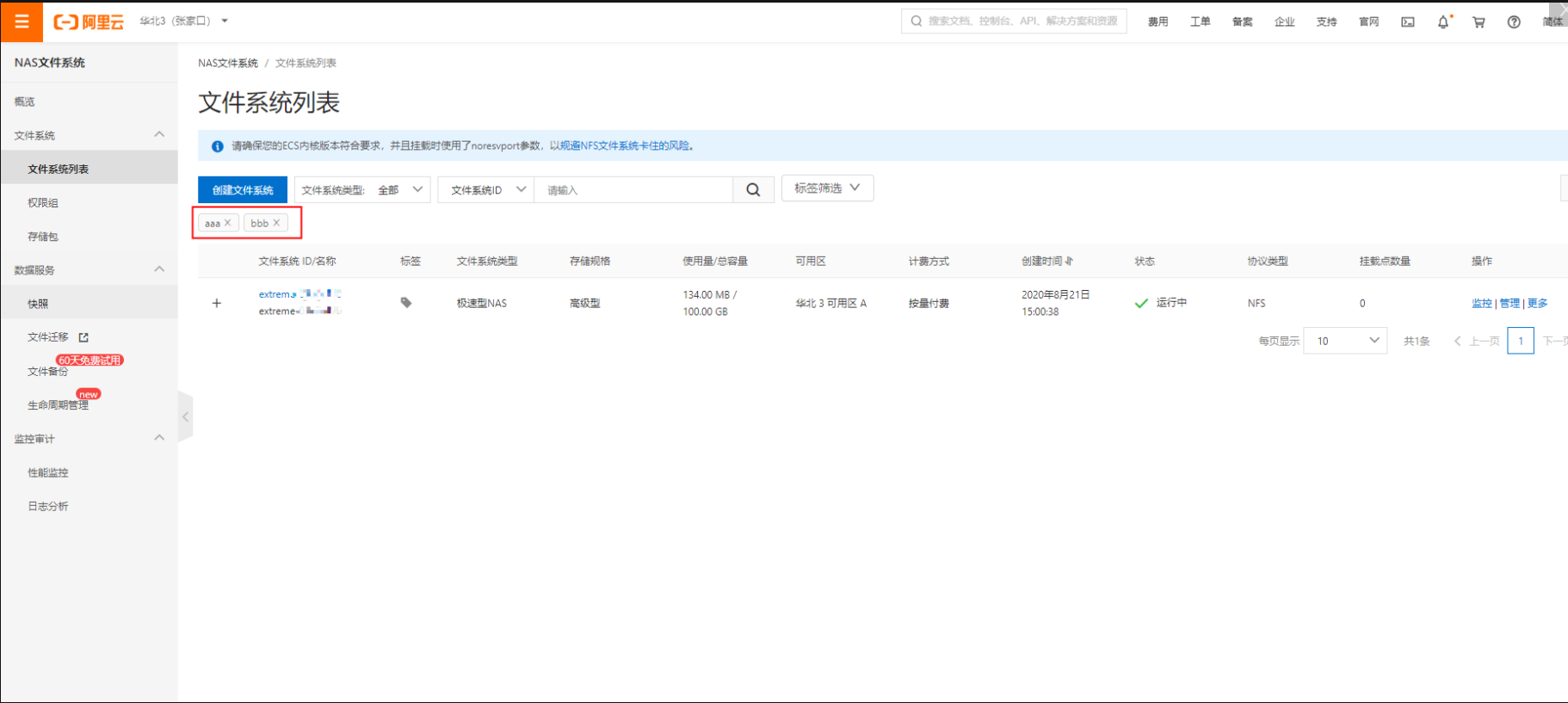1568x703 pixels.
Task: Expand the row with the plus icon
Action: click(217, 303)
